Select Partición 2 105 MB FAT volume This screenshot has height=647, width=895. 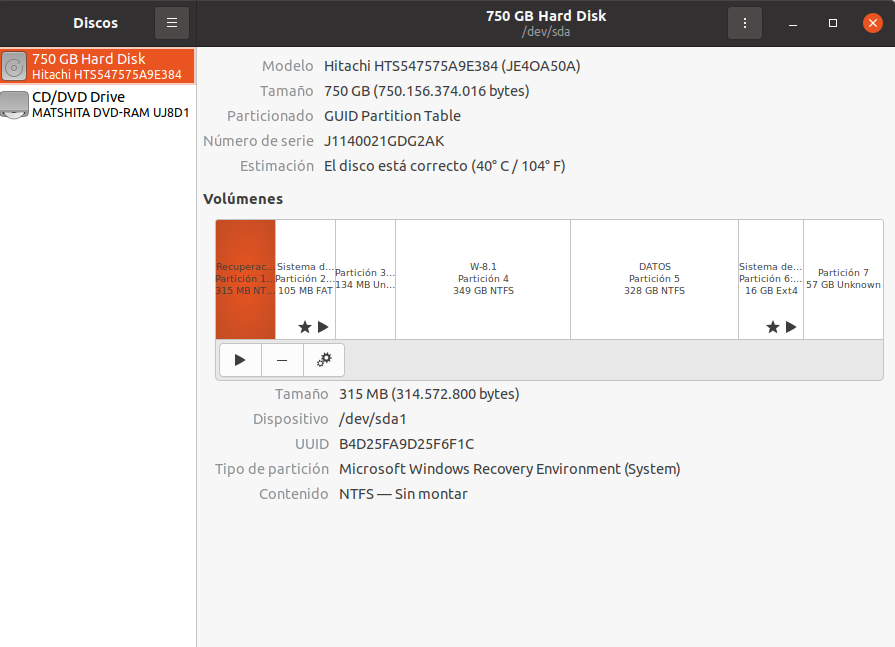[305, 279]
